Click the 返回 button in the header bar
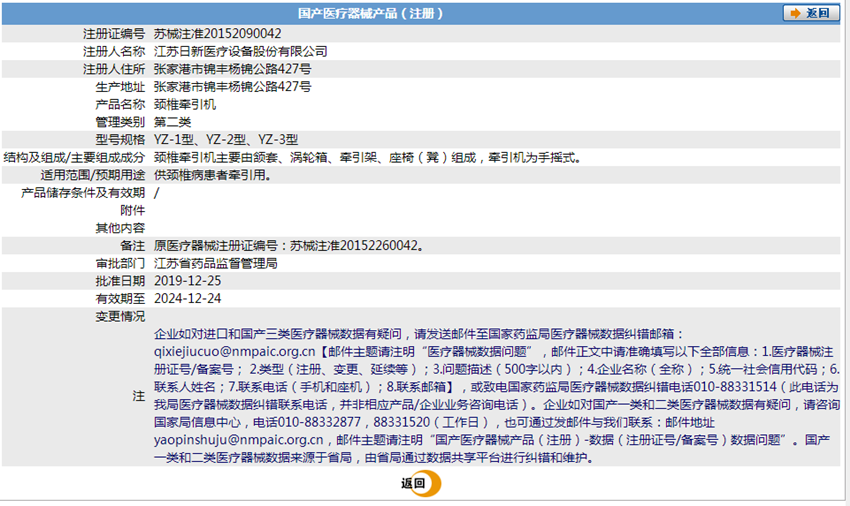The height and width of the screenshot is (506, 850). 810,13
